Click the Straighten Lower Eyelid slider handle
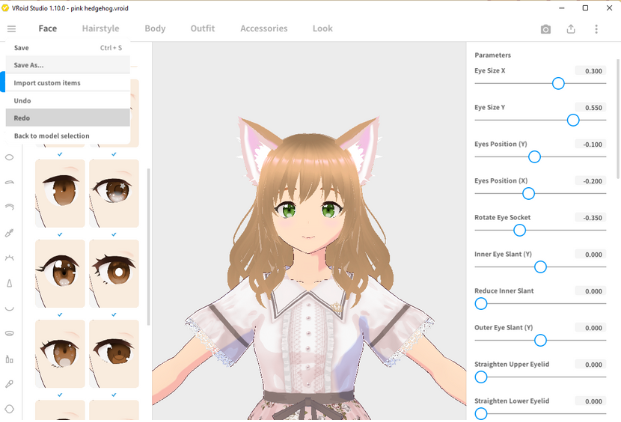The width and height of the screenshot is (621, 422). pos(481,414)
